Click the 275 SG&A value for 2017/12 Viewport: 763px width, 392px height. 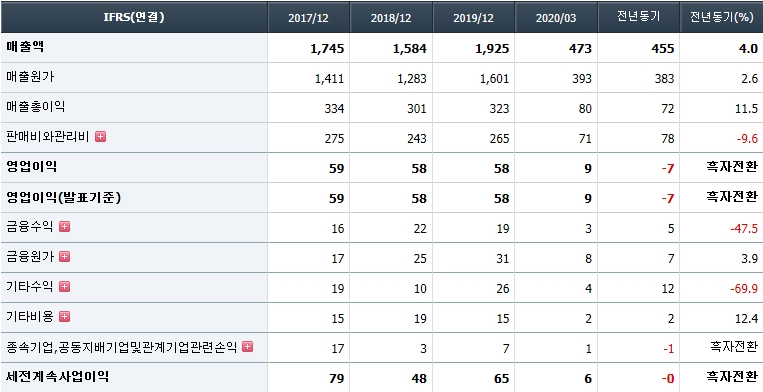(x=334, y=139)
